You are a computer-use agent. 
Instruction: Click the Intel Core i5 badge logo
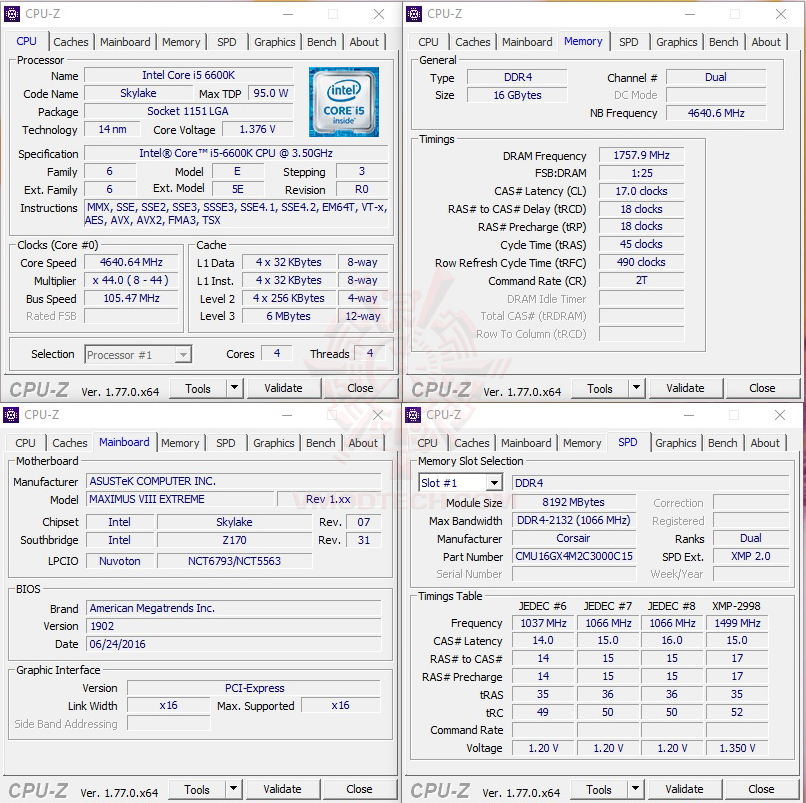tap(343, 102)
